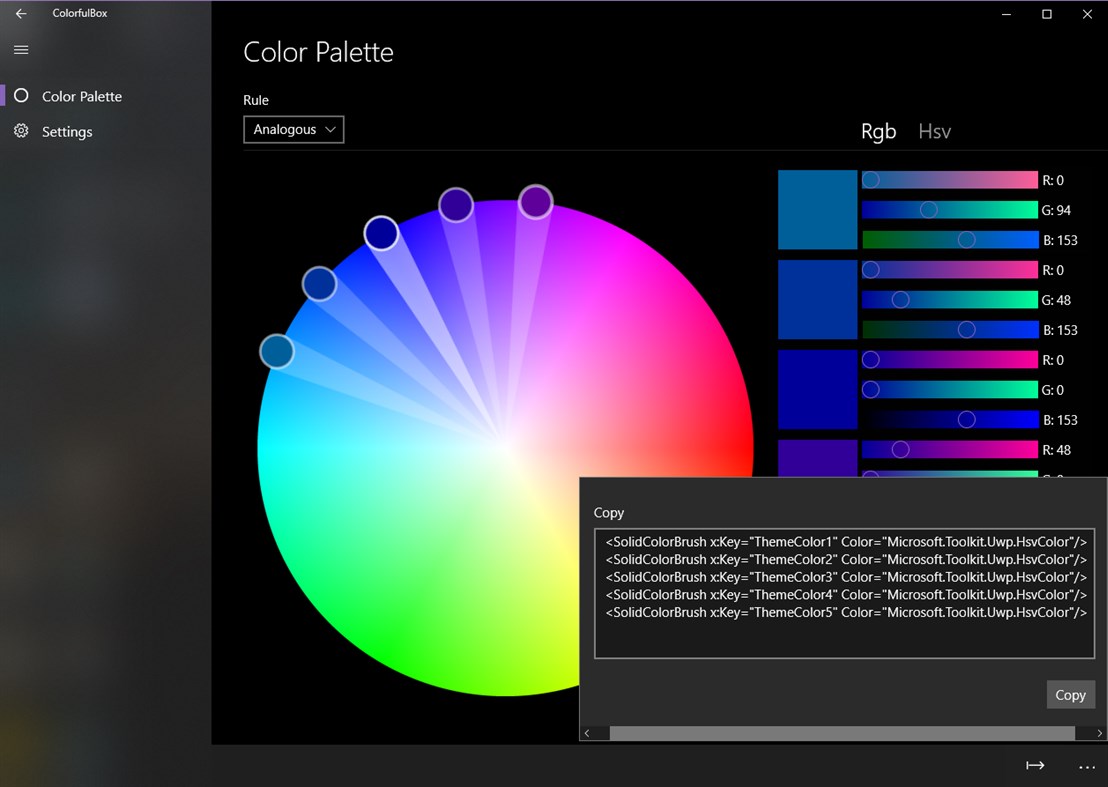Adjust third color's R: 0 slider
Viewport: 1108px width, 787px height.
coord(950,360)
